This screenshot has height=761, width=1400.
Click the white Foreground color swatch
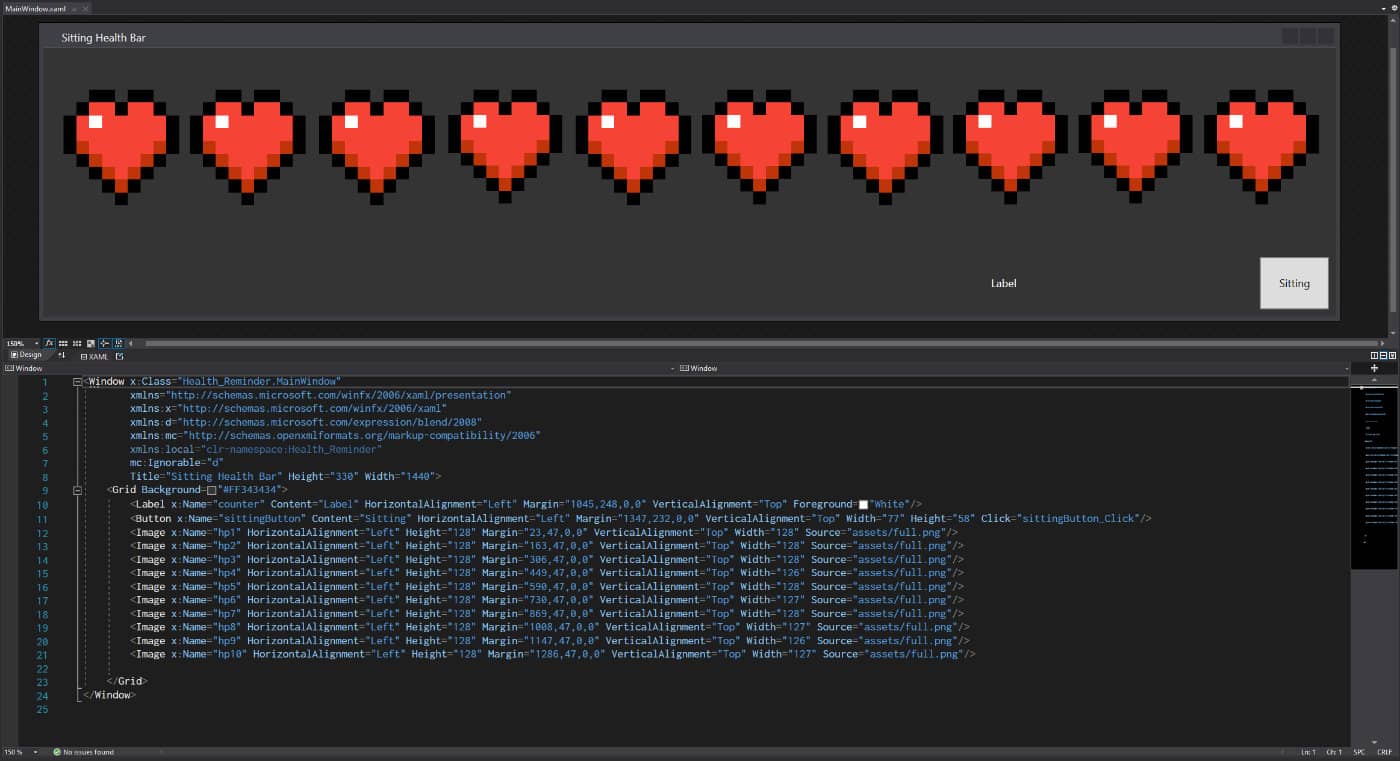point(863,505)
